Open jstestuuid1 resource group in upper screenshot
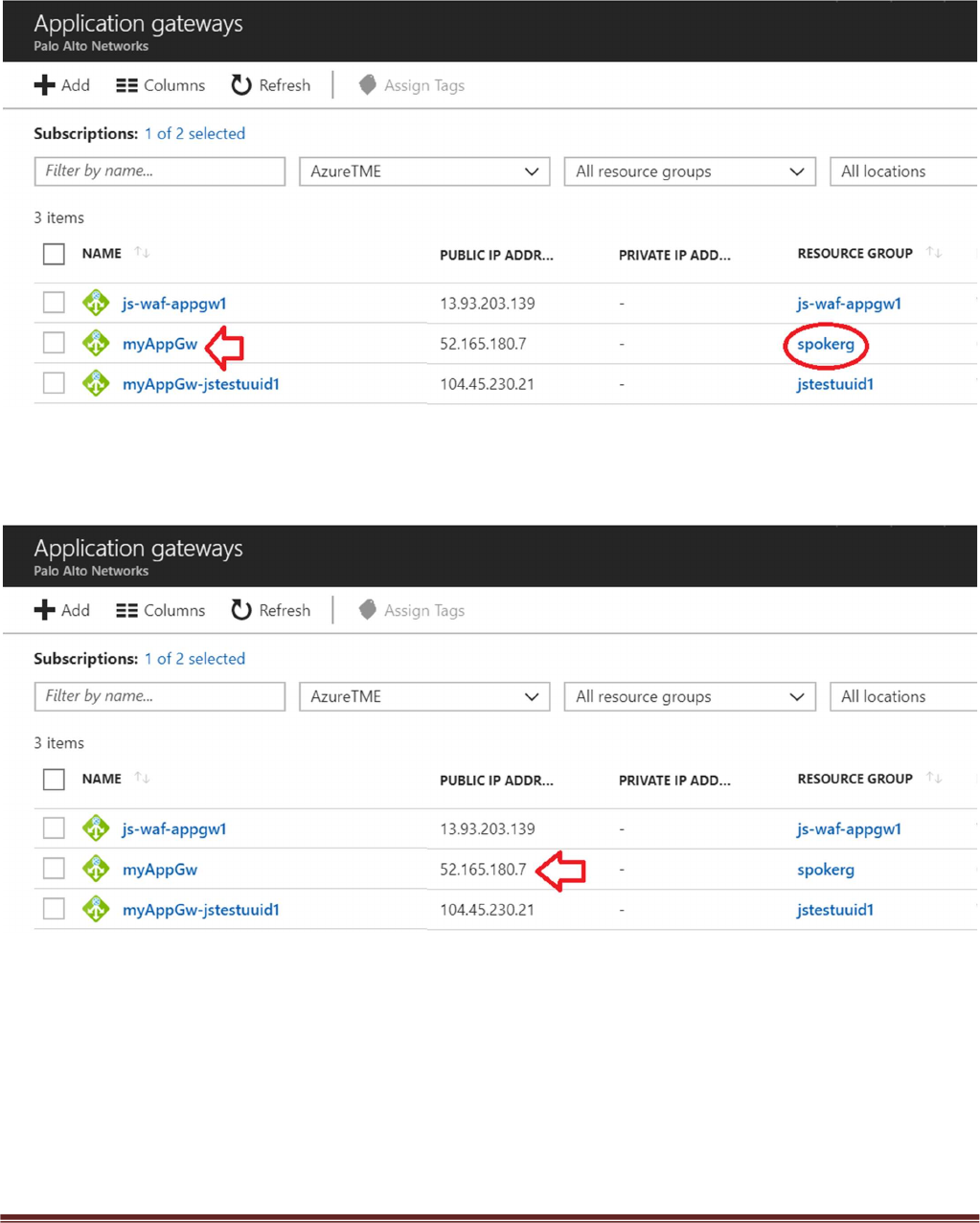The height and width of the screenshot is (1223, 980). pos(835,384)
